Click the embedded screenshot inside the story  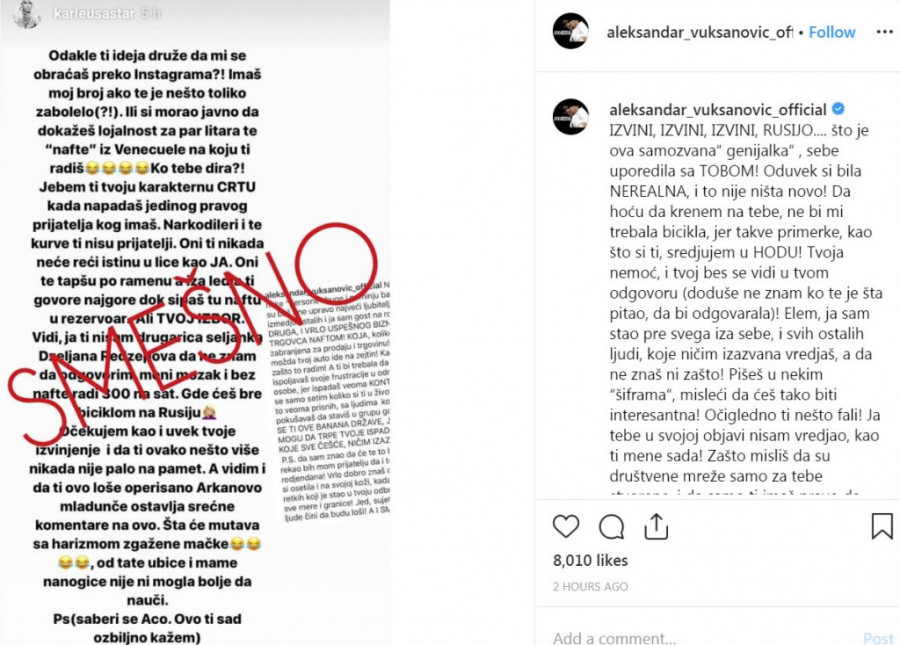pyautogui.click(x=329, y=401)
